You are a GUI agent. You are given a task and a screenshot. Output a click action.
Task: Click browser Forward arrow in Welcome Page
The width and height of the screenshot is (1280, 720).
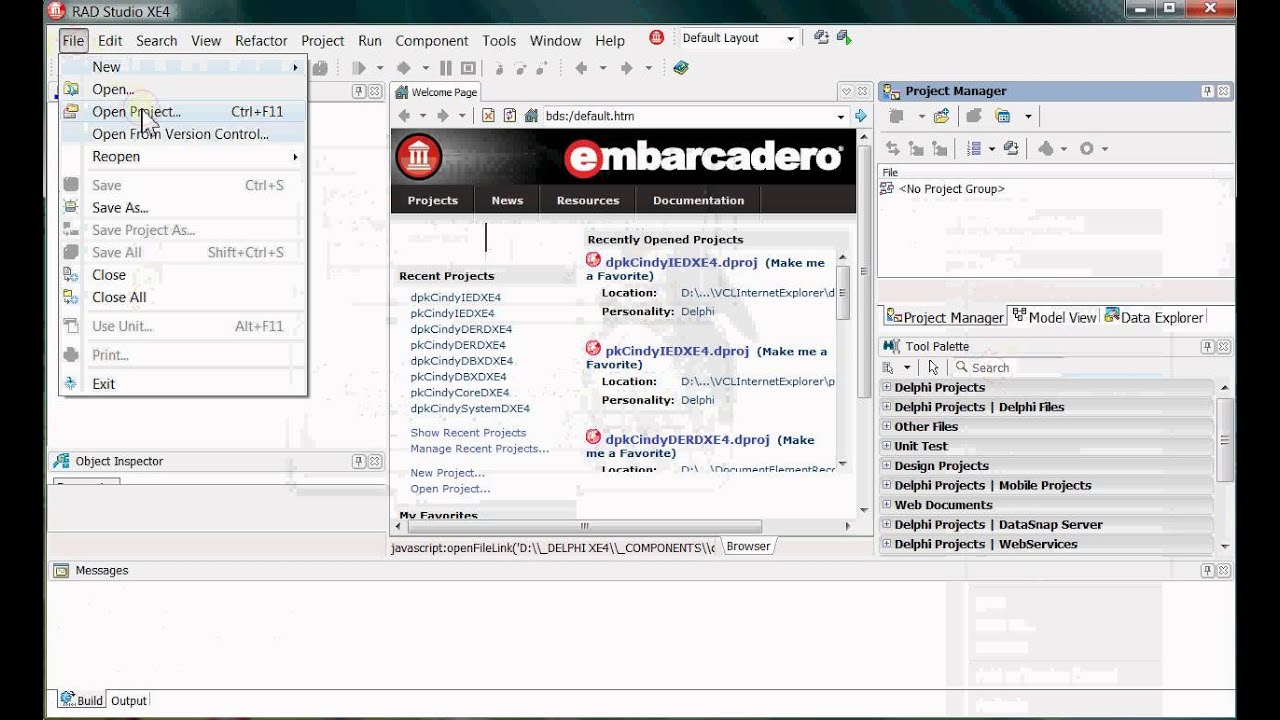[442, 116]
